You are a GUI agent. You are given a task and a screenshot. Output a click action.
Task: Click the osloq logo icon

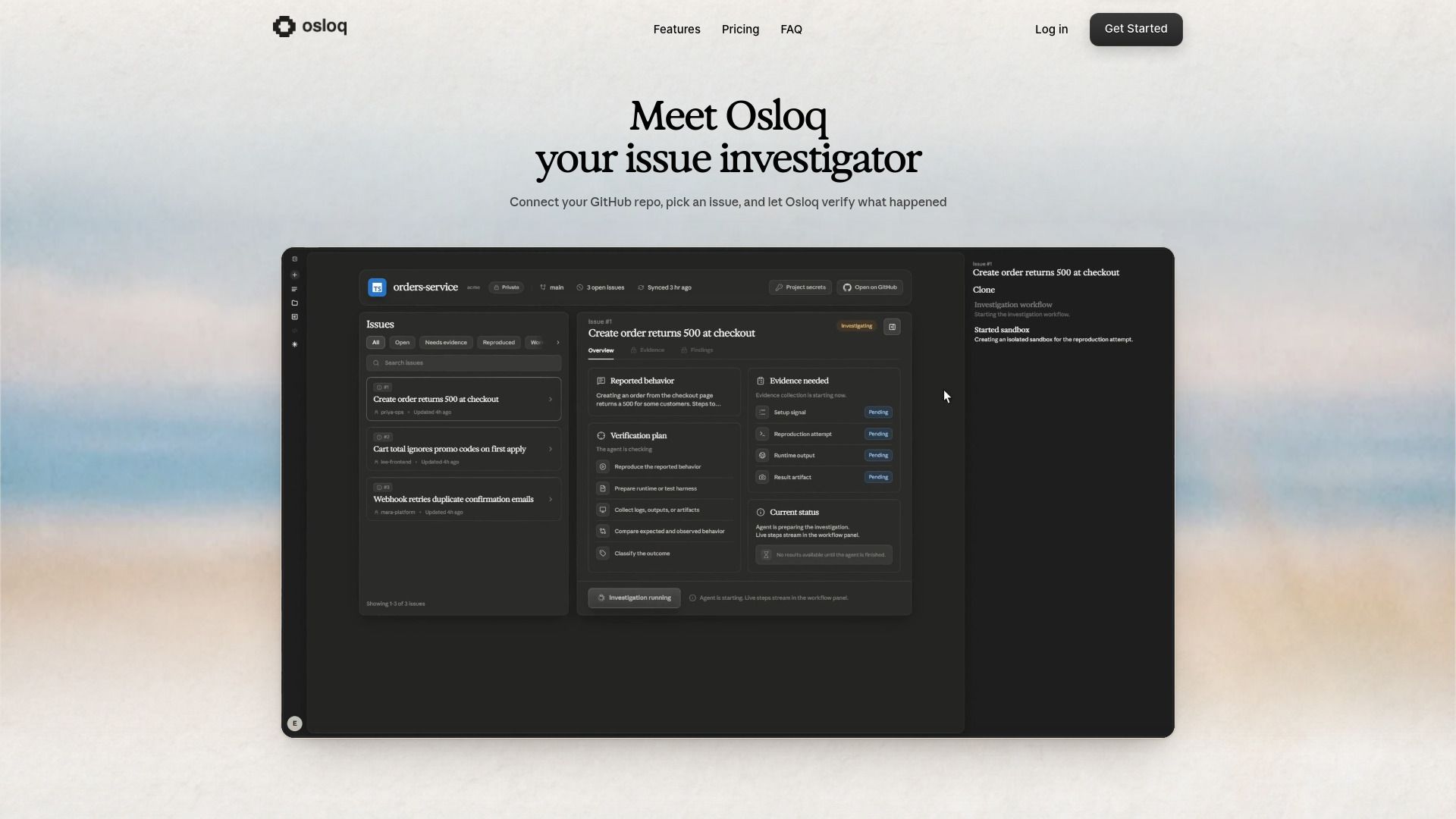(x=284, y=27)
